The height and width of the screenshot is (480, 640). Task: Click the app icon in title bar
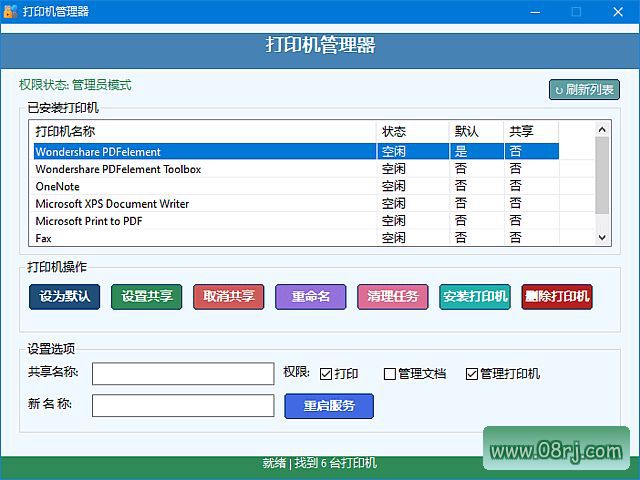coord(10,11)
